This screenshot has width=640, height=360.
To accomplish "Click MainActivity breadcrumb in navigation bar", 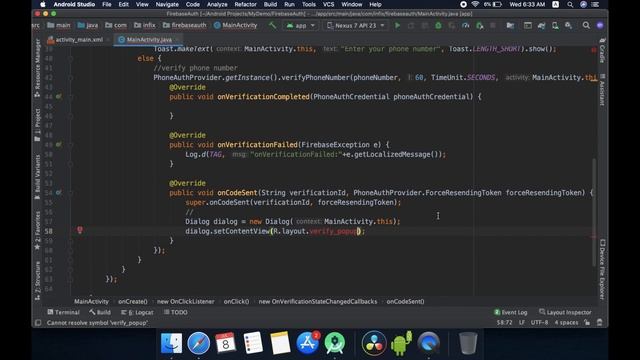I will [236, 25].
